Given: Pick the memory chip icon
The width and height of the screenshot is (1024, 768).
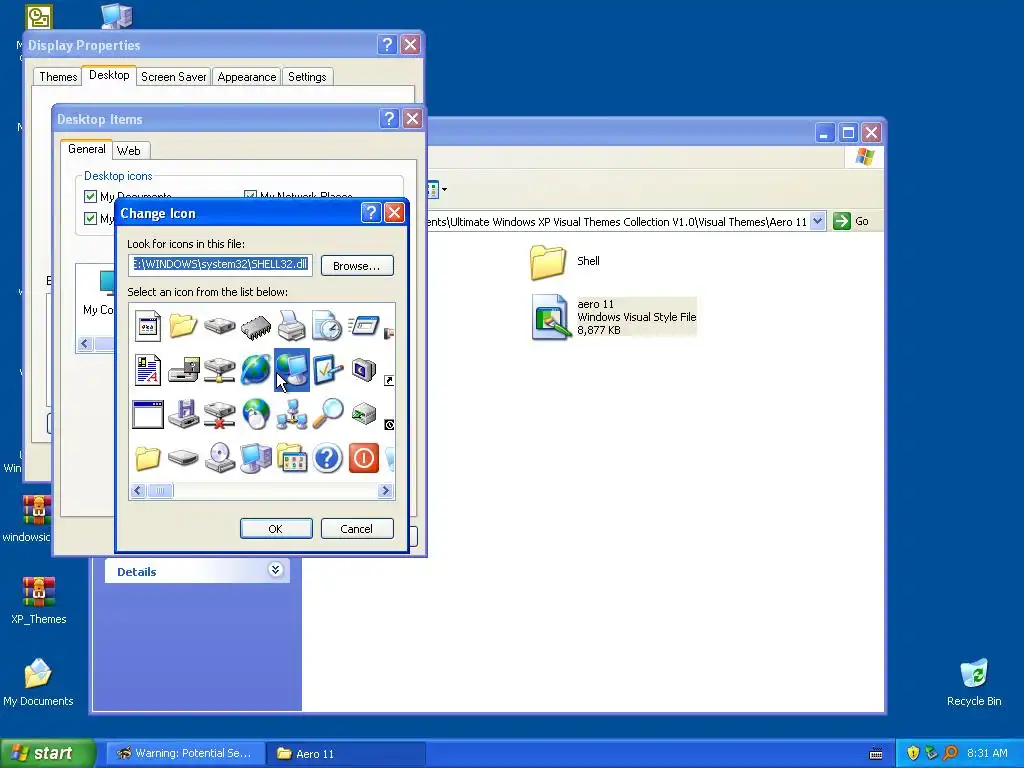Looking at the screenshot, I should pos(255,326).
